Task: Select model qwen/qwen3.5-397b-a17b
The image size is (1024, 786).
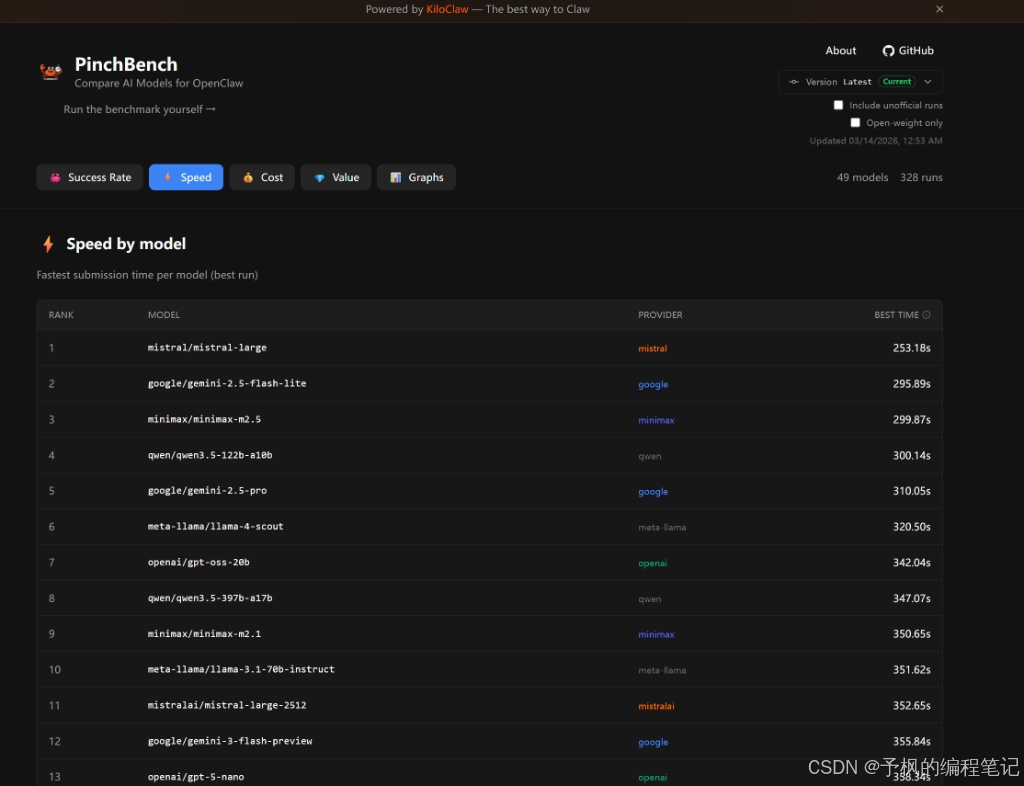Action: click(210, 598)
